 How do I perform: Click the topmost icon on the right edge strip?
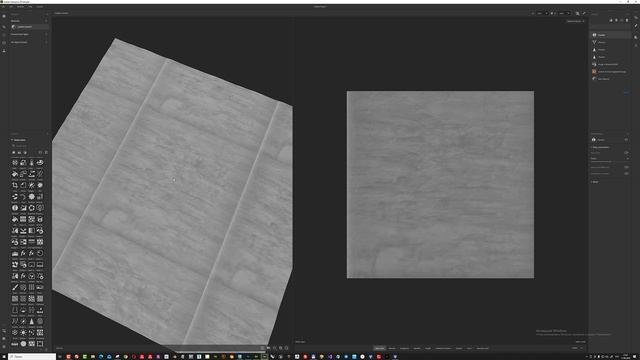(636, 18)
